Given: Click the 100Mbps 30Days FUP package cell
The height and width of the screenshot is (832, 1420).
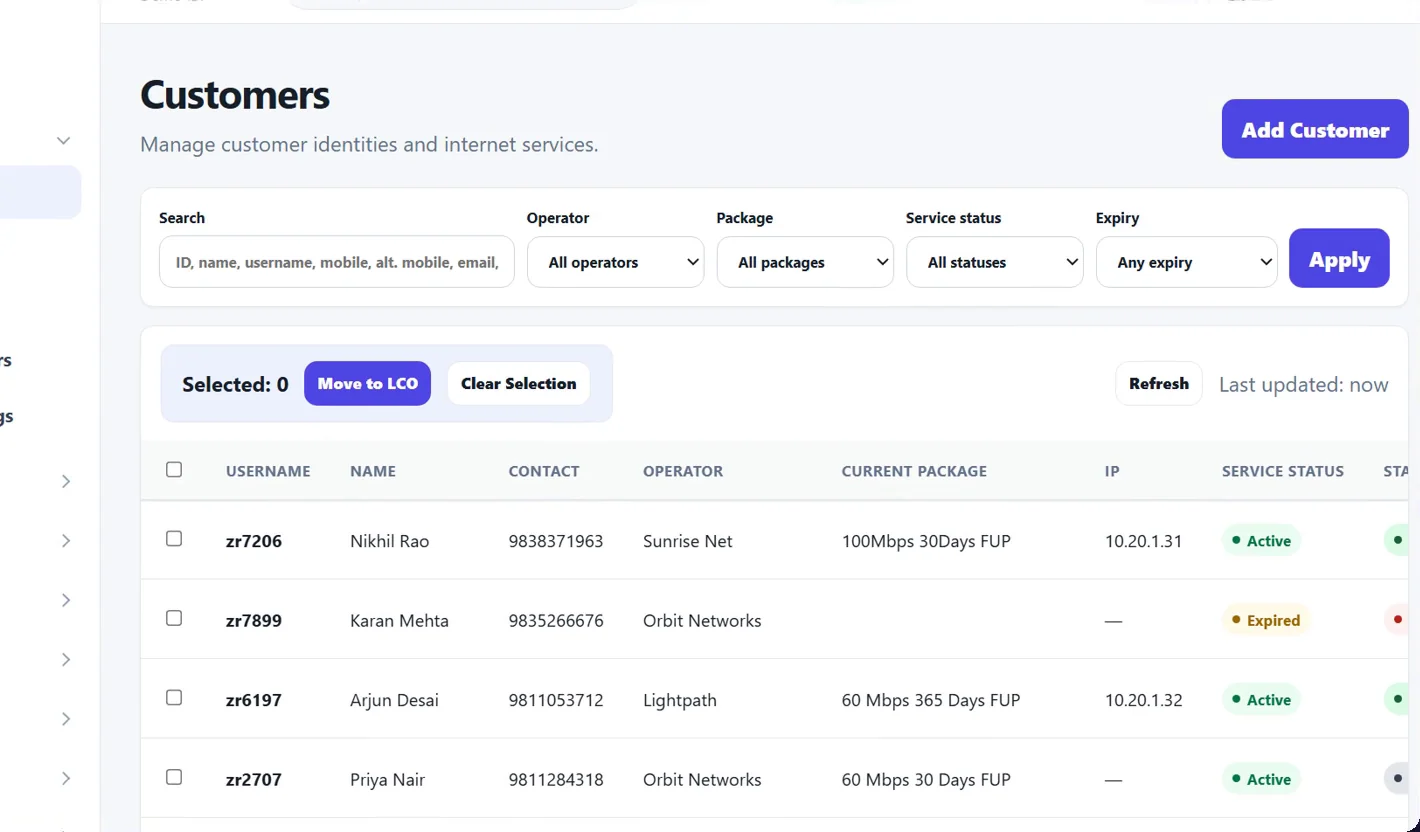Looking at the screenshot, I should (926, 541).
